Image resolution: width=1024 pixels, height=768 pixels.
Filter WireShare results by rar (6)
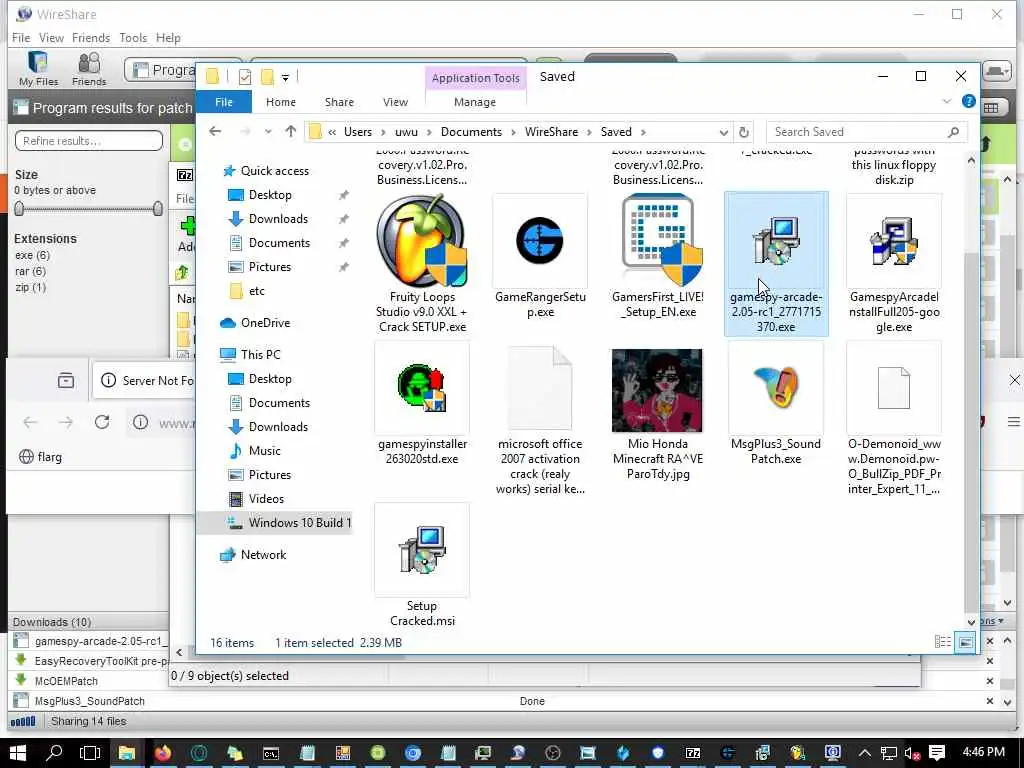[x=31, y=271]
